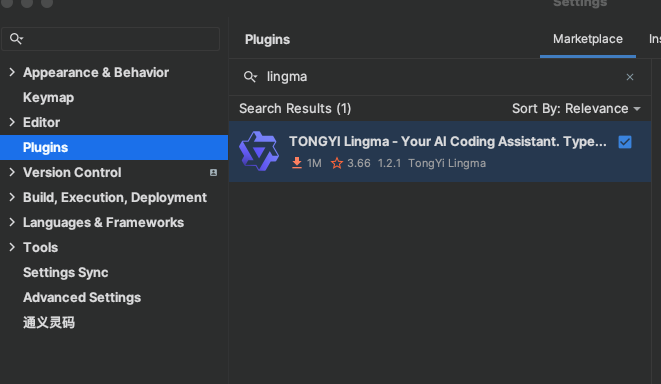This screenshot has width=661, height=384.
Task: Select TONGYI Lingma plugin title
Action: (448, 142)
